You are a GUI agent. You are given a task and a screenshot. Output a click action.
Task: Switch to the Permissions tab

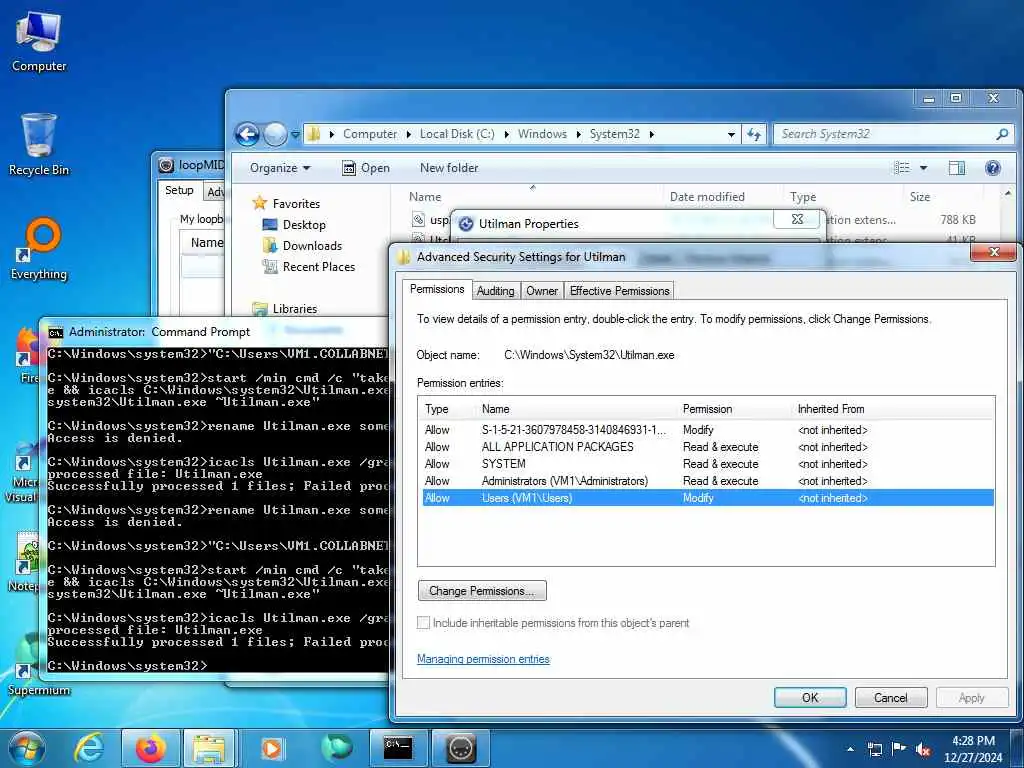[437, 289]
